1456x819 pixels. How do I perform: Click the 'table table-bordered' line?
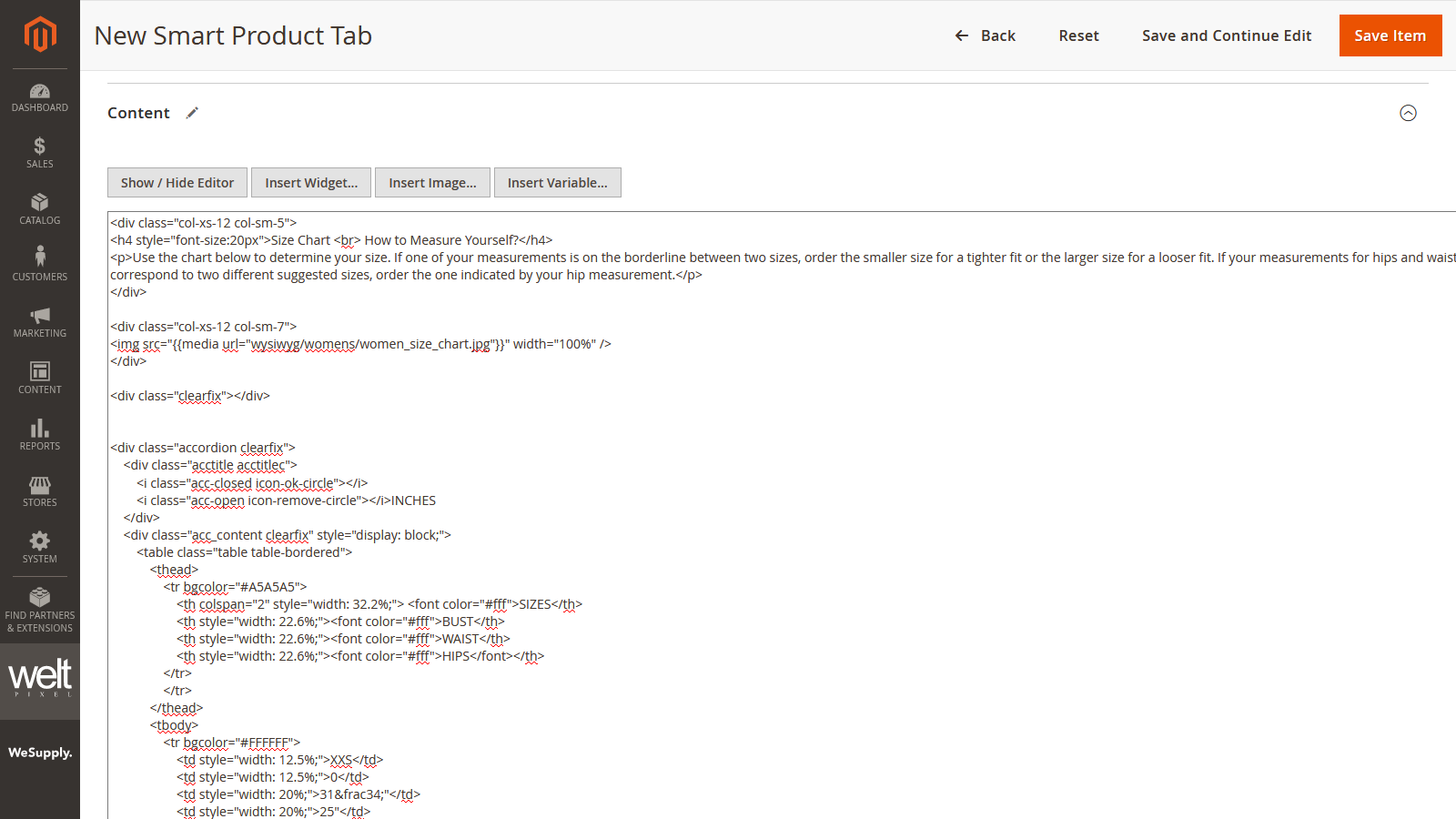pos(244,552)
